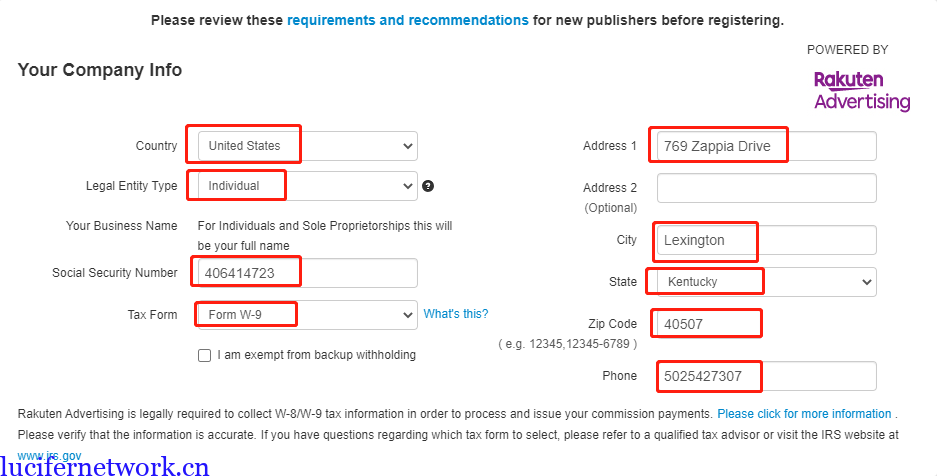Screen dimensions: 937x476
Task: Click the Your Company Info heading
Action: (100, 70)
